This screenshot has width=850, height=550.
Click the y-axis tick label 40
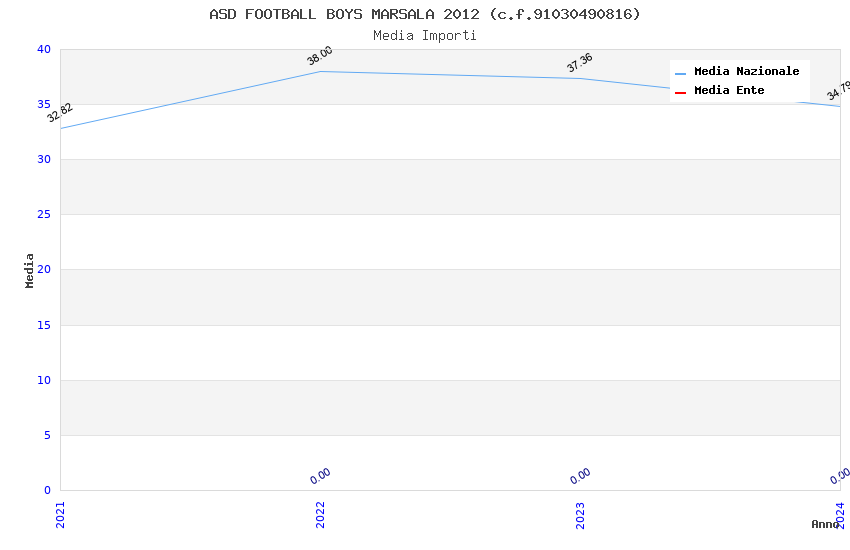(43, 49)
